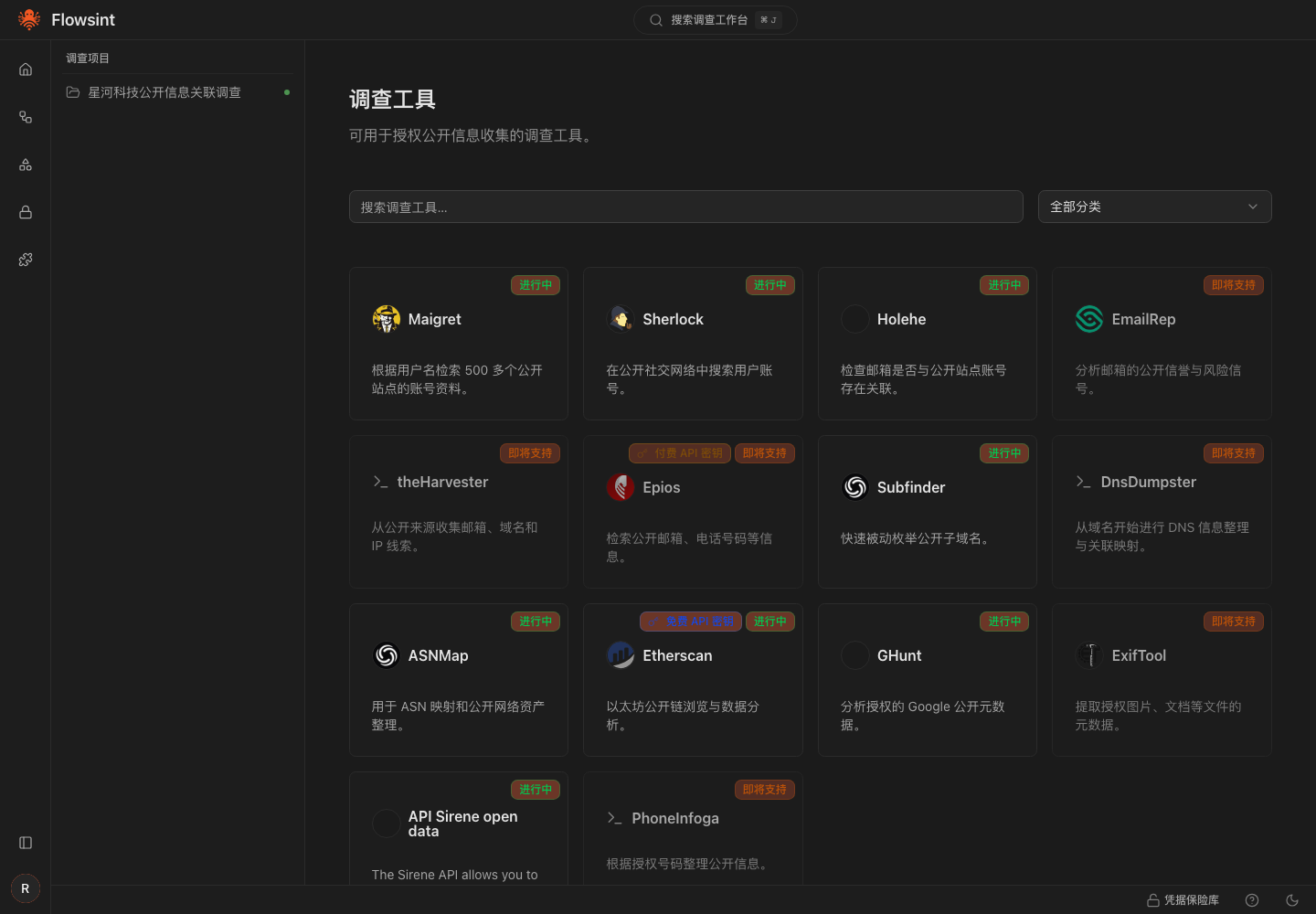1316x914 pixels.
Task: Click the 即将支持 badge on PhoneInfoga card
Action: [x=765, y=790]
